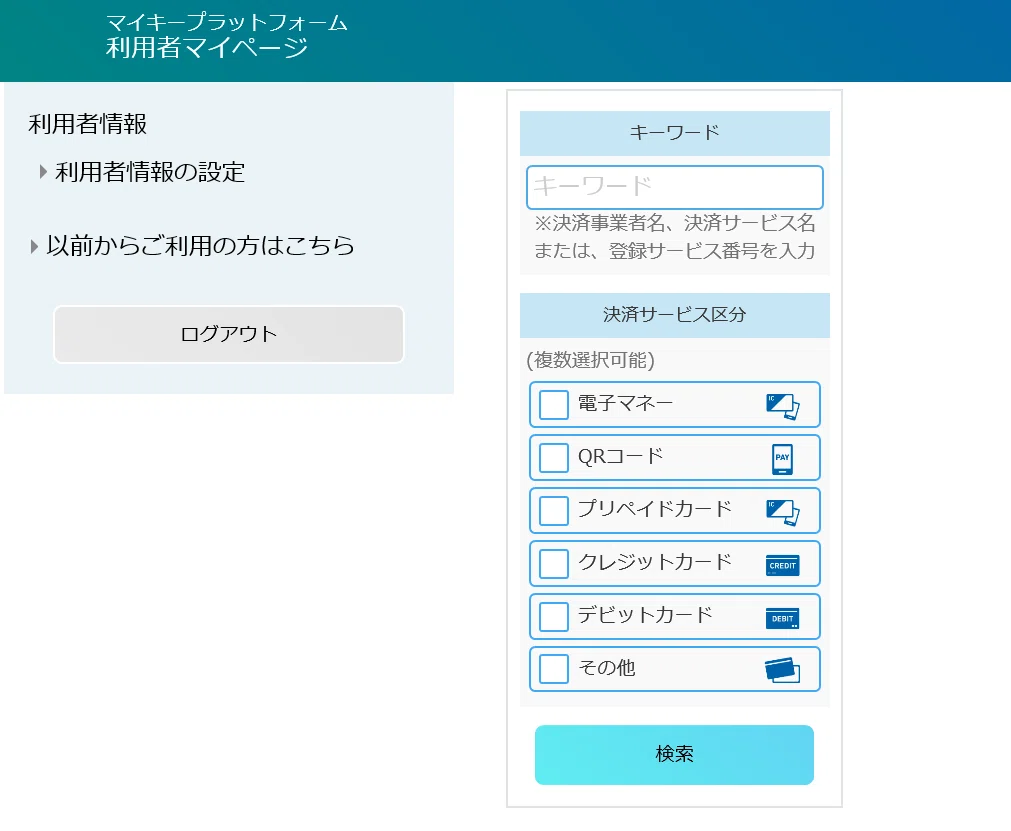Click the 検索 search button
This screenshot has height=831, width=1011.
point(674,754)
